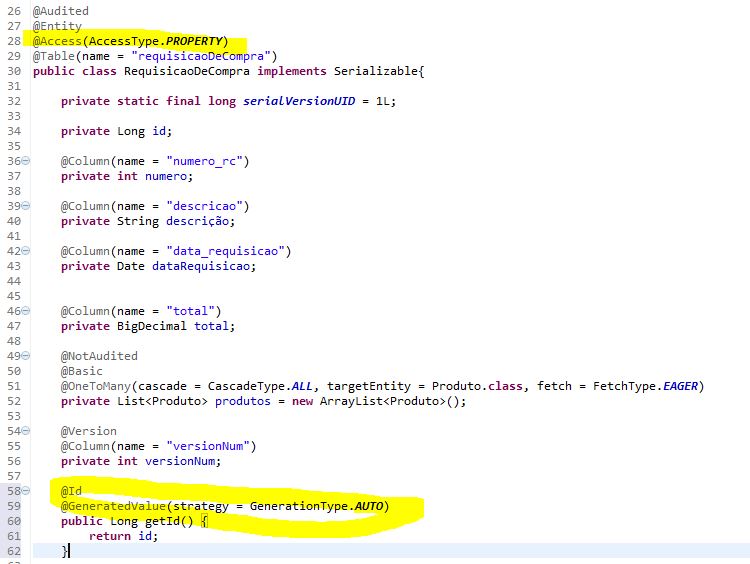
Task: Click the "descricao" column name string
Action: tap(204, 206)
